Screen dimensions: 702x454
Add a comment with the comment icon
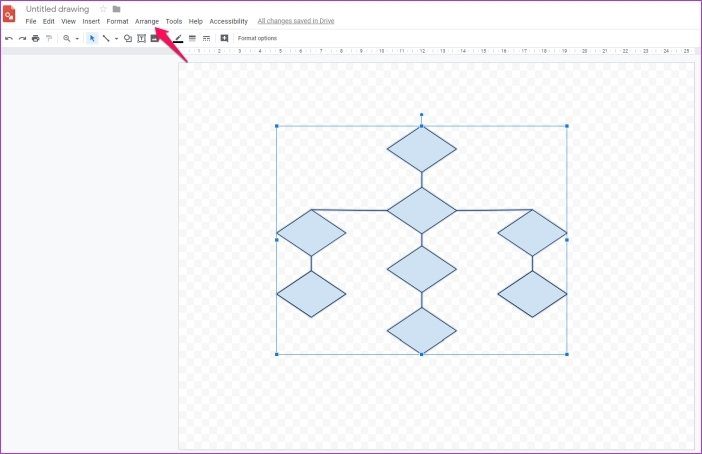pyautogui.click(x=224, y=39)
